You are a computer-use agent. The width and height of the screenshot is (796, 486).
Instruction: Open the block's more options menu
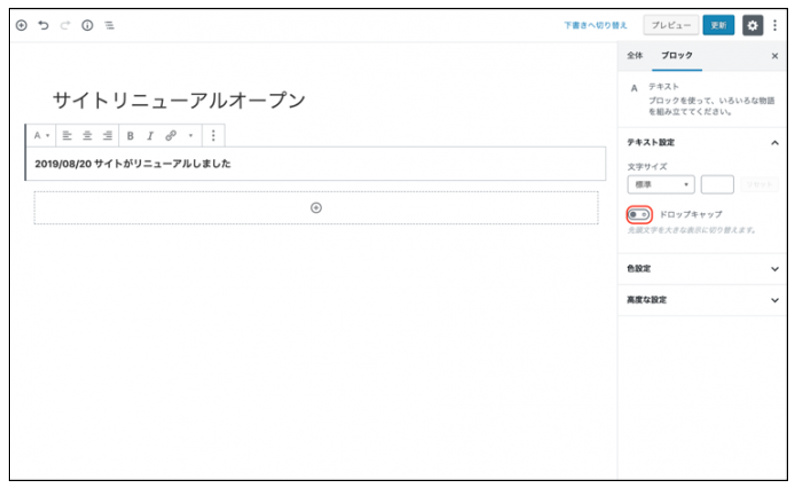click(213, 135)
